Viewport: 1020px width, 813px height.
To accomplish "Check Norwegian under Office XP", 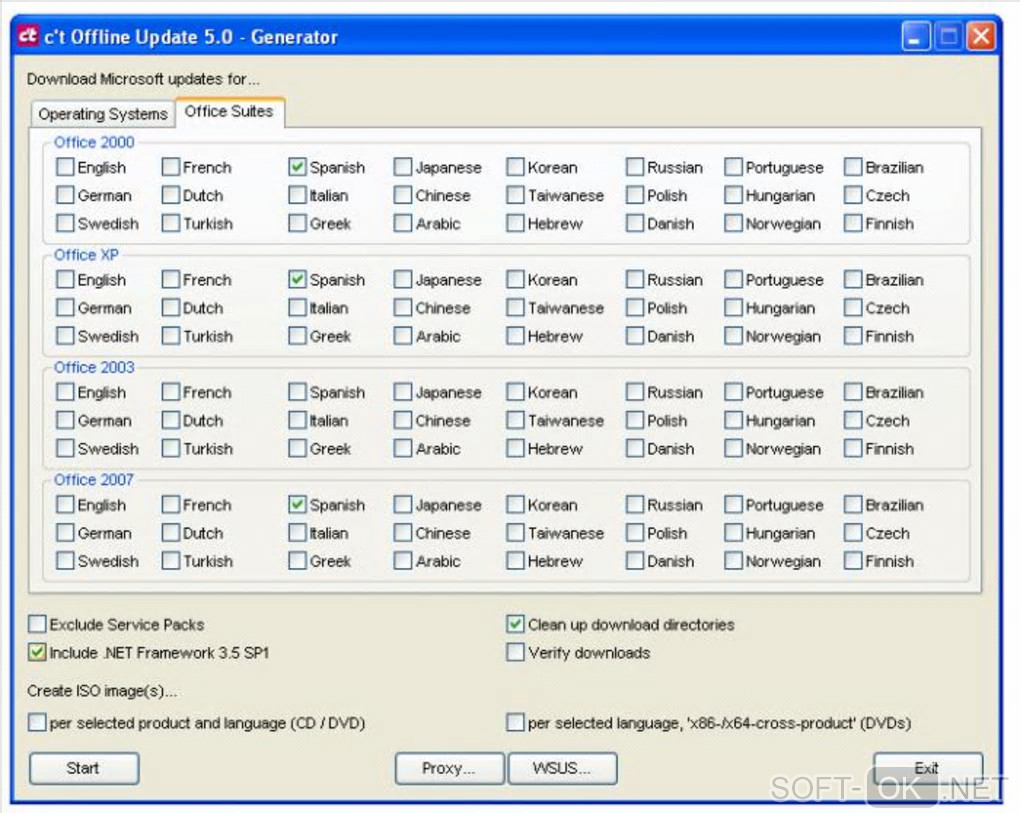I will [733, 336].
